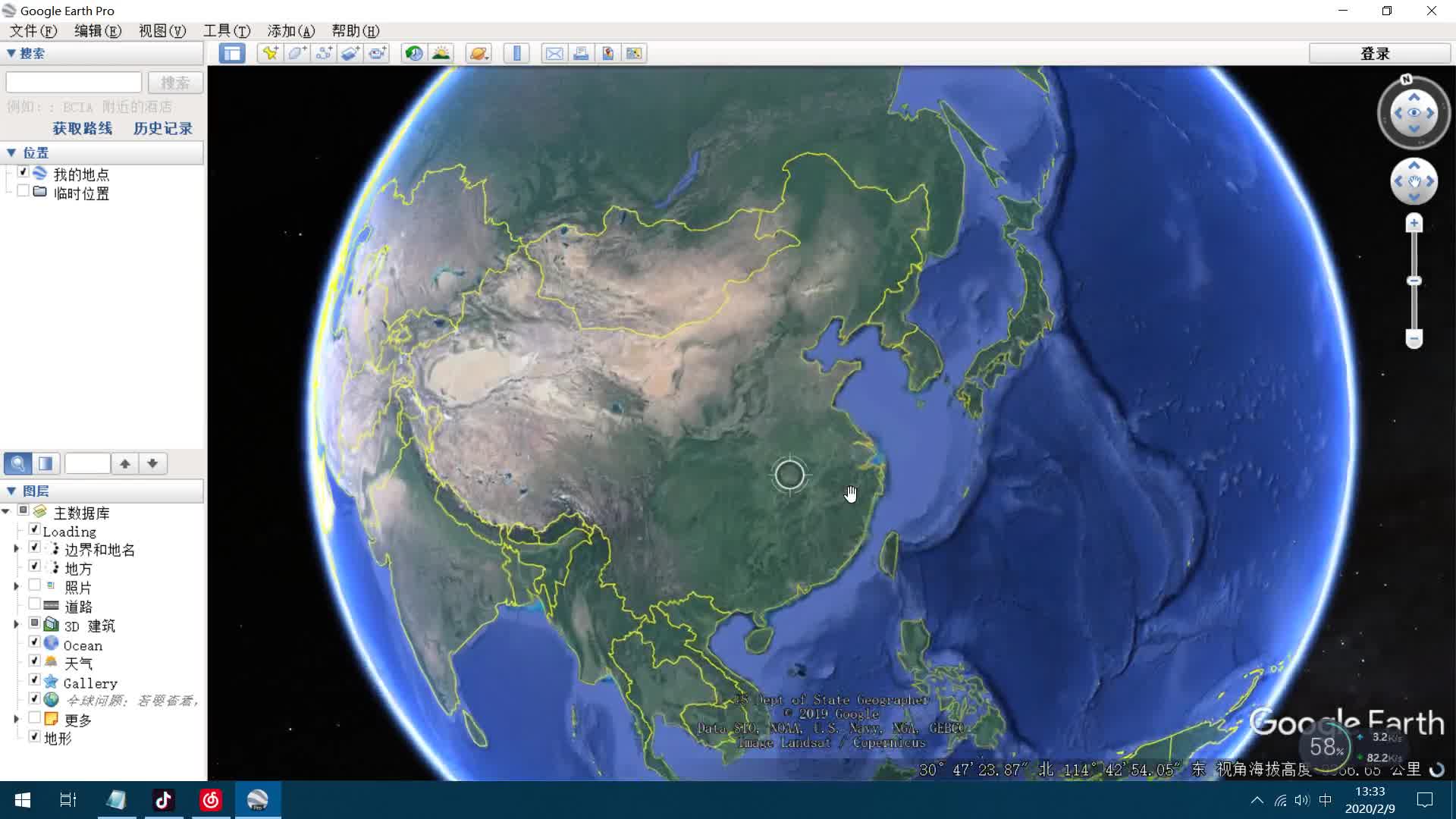Select the polygon drawing tool

pos(297,53)
